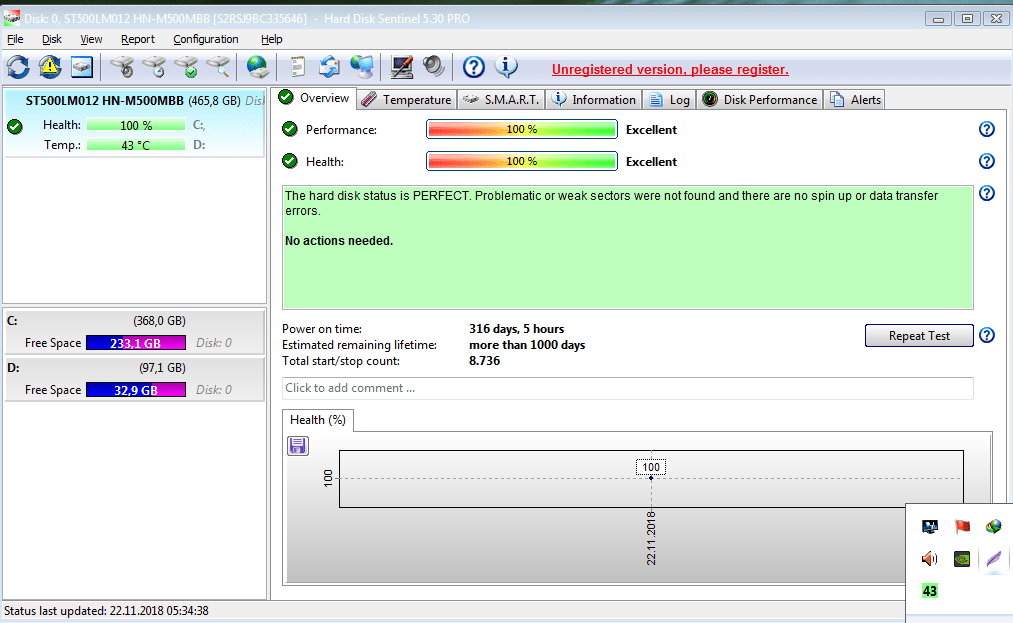Click the help icon beside Health row
Image resolution: width=1013 pixels, height=623 pixels.
(x=987, y=161)
